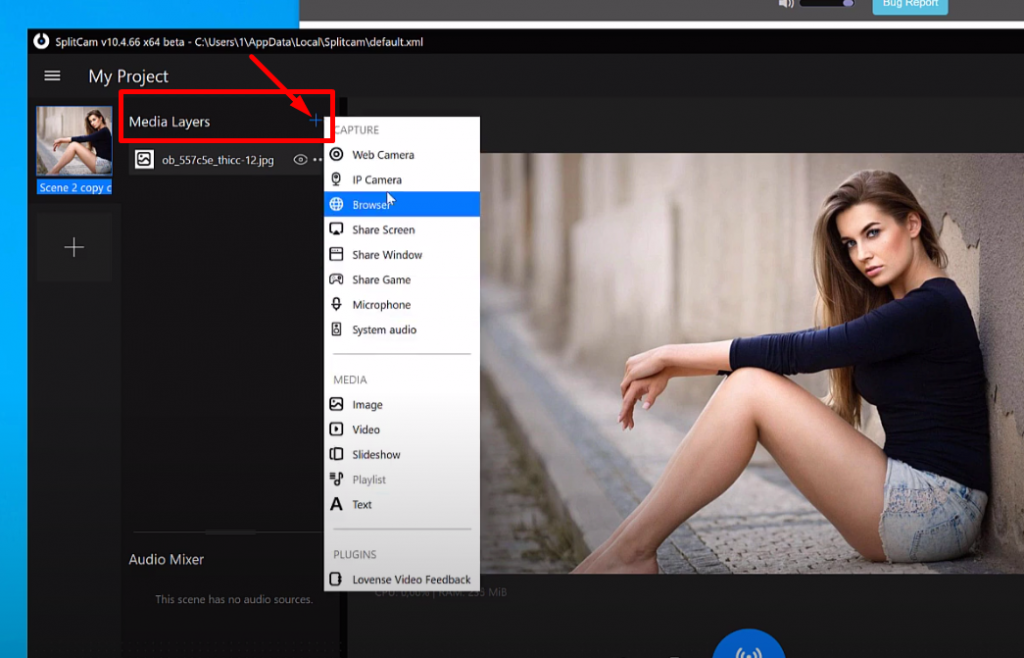Viewport: 1024px width, 658px height.
Task: Add a new media layer with plus
Action: click(x=315, y=120)
